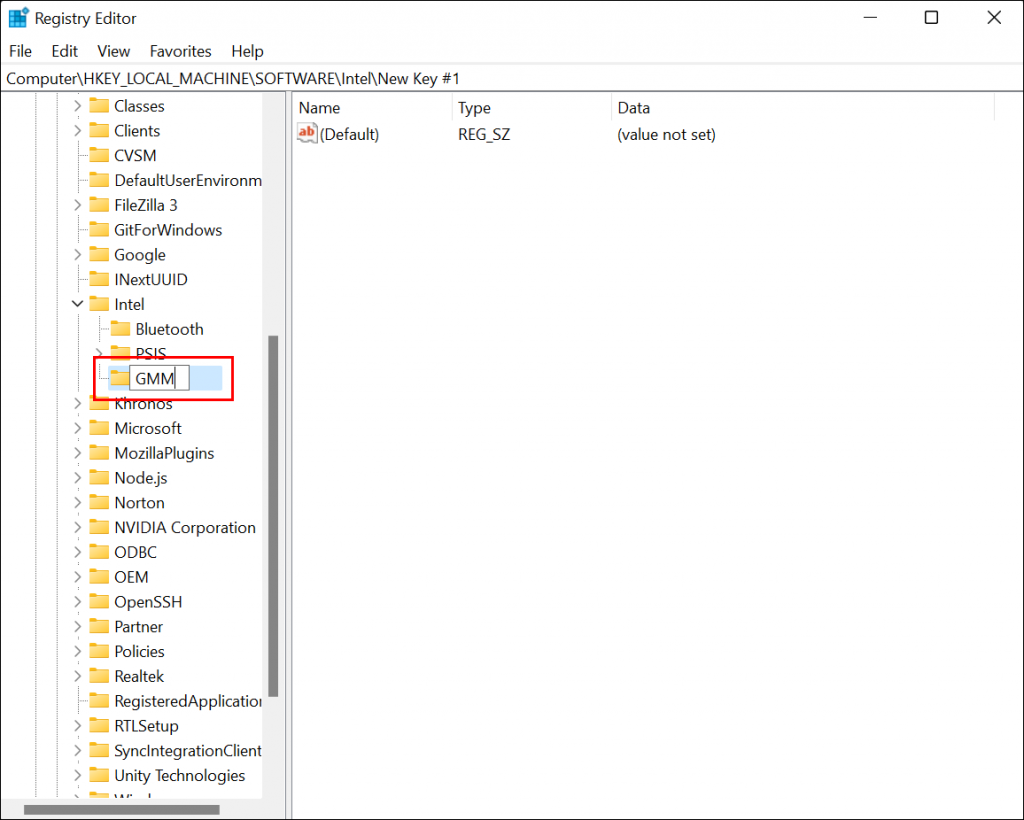The width and height of the screenshot is (1024, 820).
Task: Click the Realtek key folder icon
Action: click(x=101, y=675)
